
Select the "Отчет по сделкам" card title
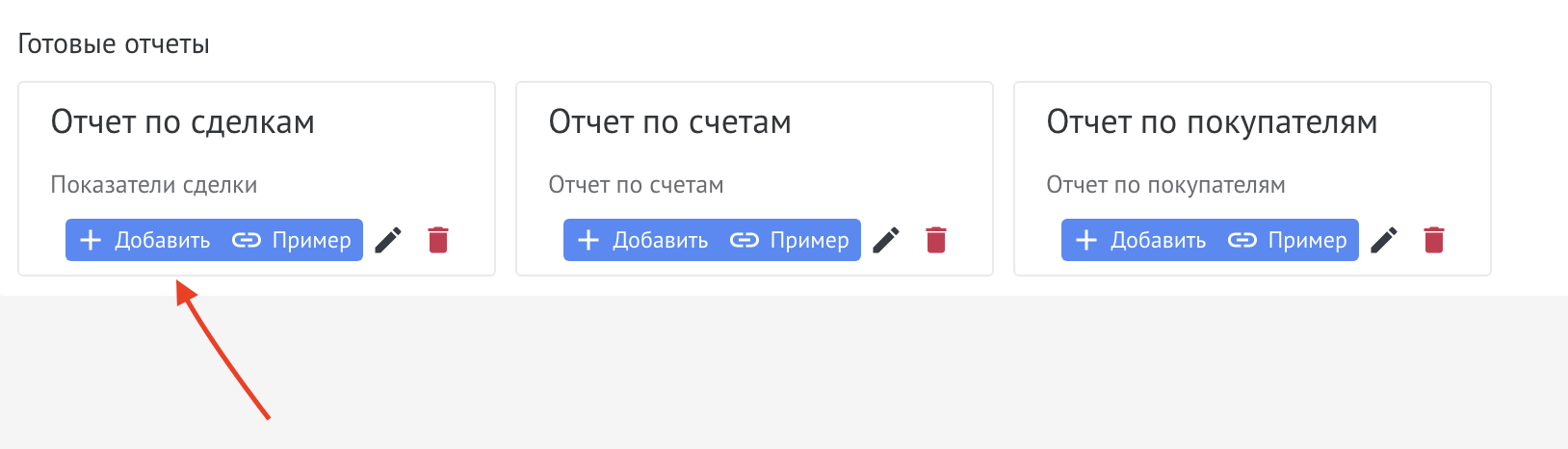point(183,122)
